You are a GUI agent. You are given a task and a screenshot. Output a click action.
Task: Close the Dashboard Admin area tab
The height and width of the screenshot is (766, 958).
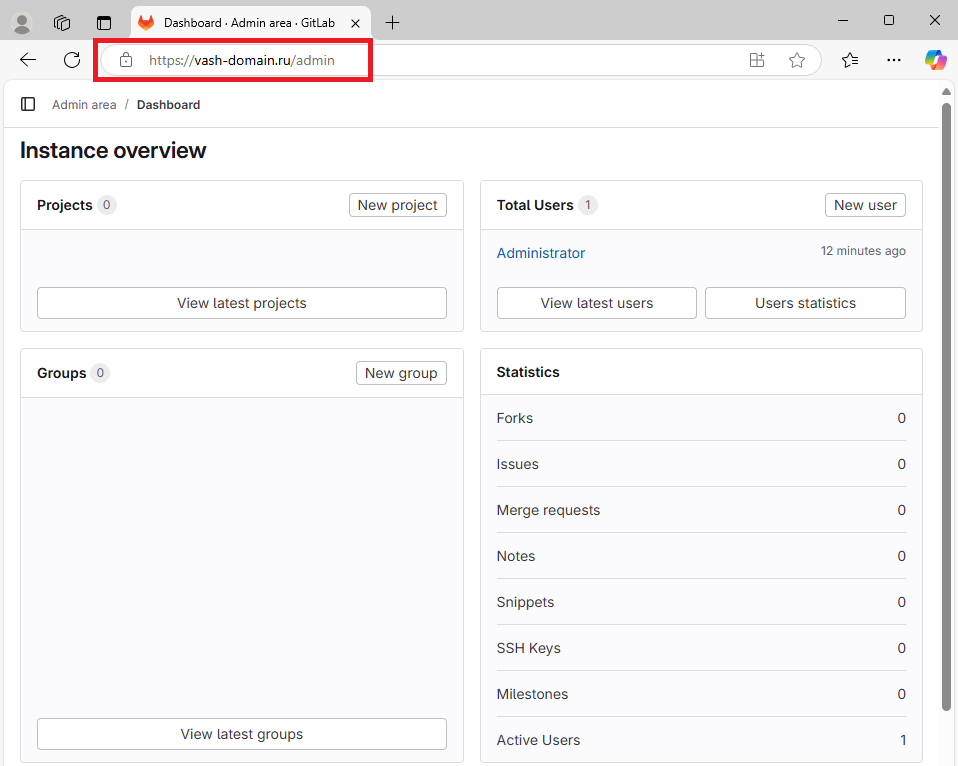click(356, 23)
